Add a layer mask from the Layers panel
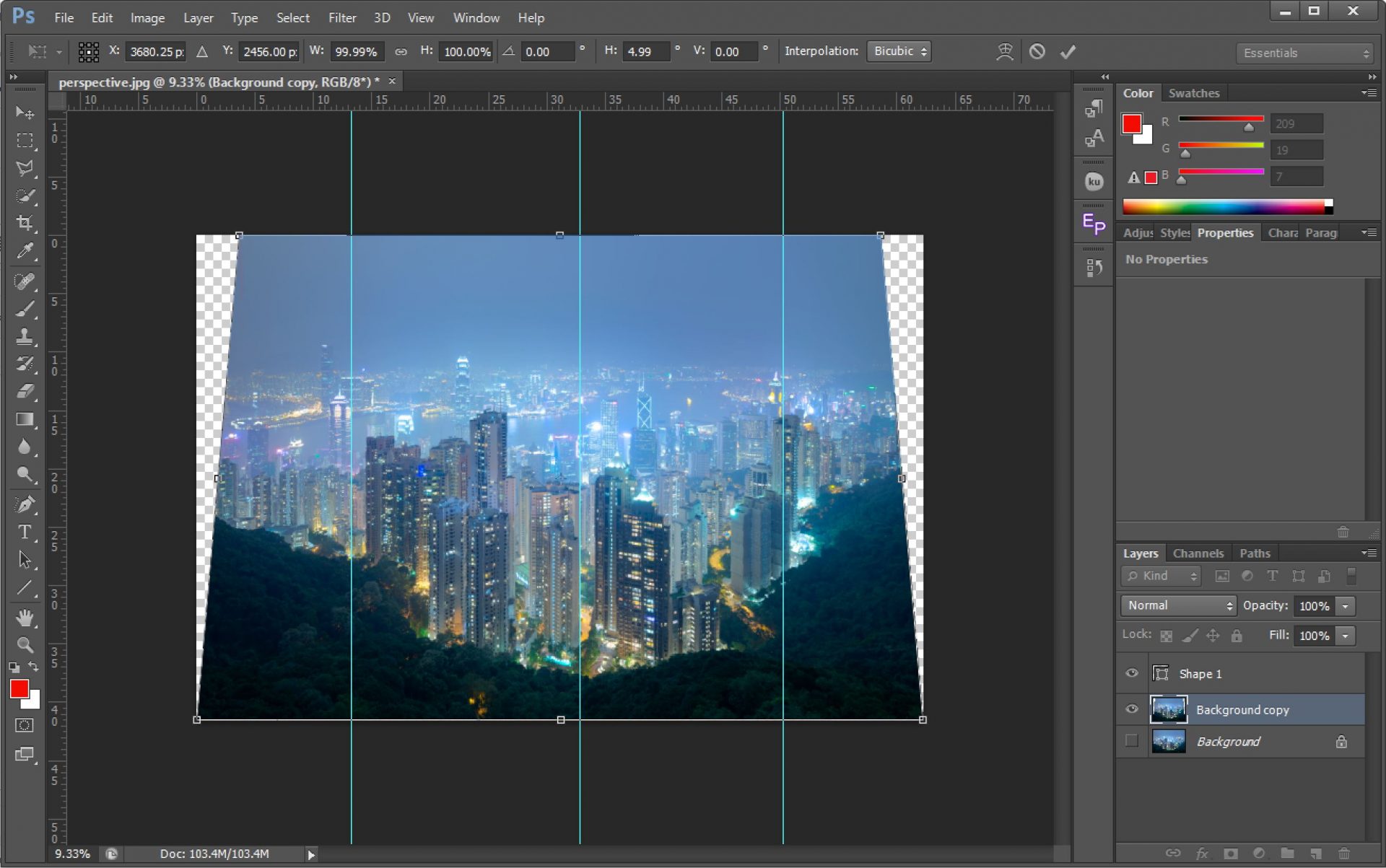 [1230, 854]
